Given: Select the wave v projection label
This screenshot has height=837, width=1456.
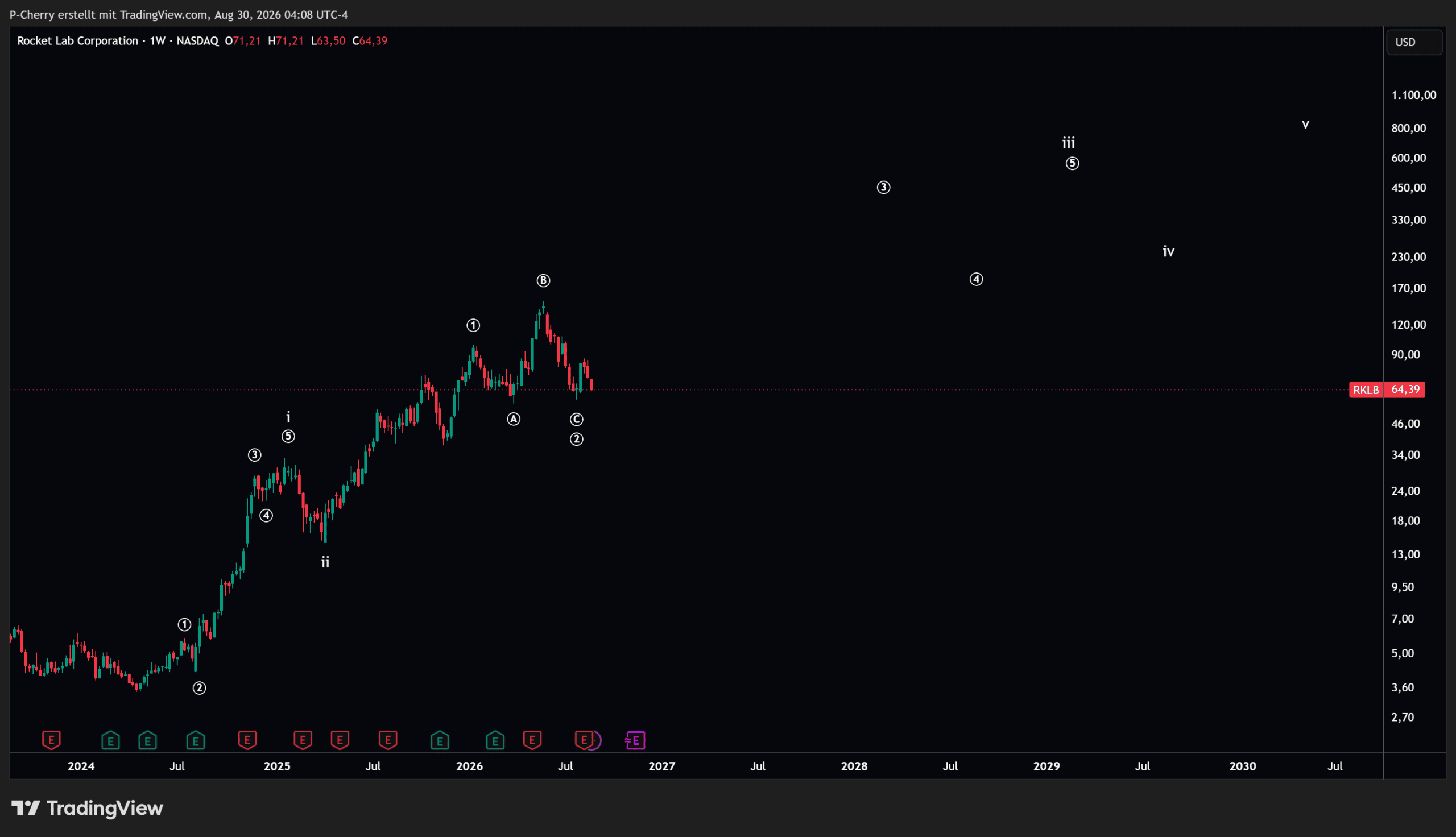Looking at the screenshot, I should pyautogui.click(x=1305, y=124).
